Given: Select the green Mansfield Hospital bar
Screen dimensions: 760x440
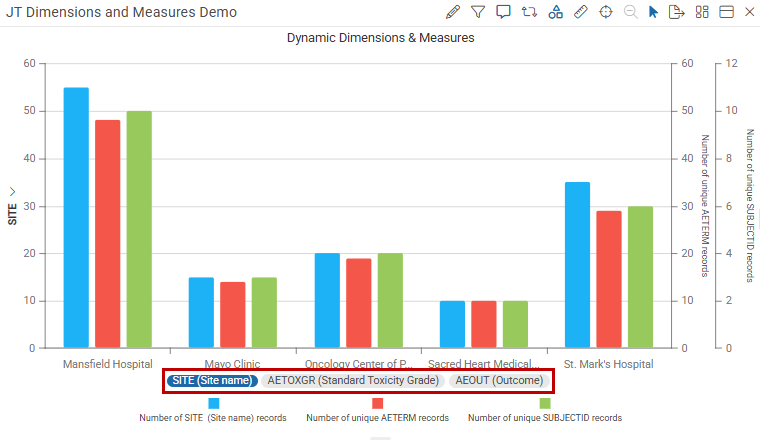Looking at the screenshot, I should [x=139, y=230].
